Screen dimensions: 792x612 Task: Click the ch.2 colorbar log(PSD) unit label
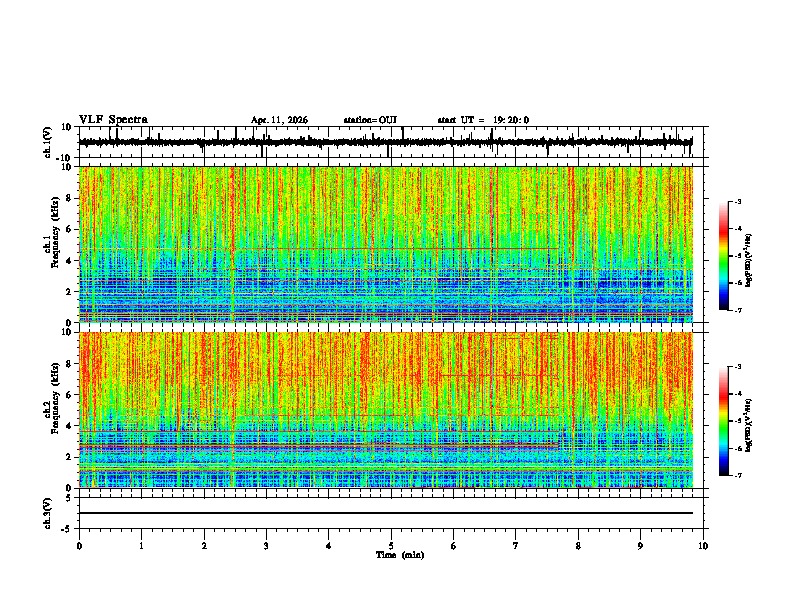(749, 426)
